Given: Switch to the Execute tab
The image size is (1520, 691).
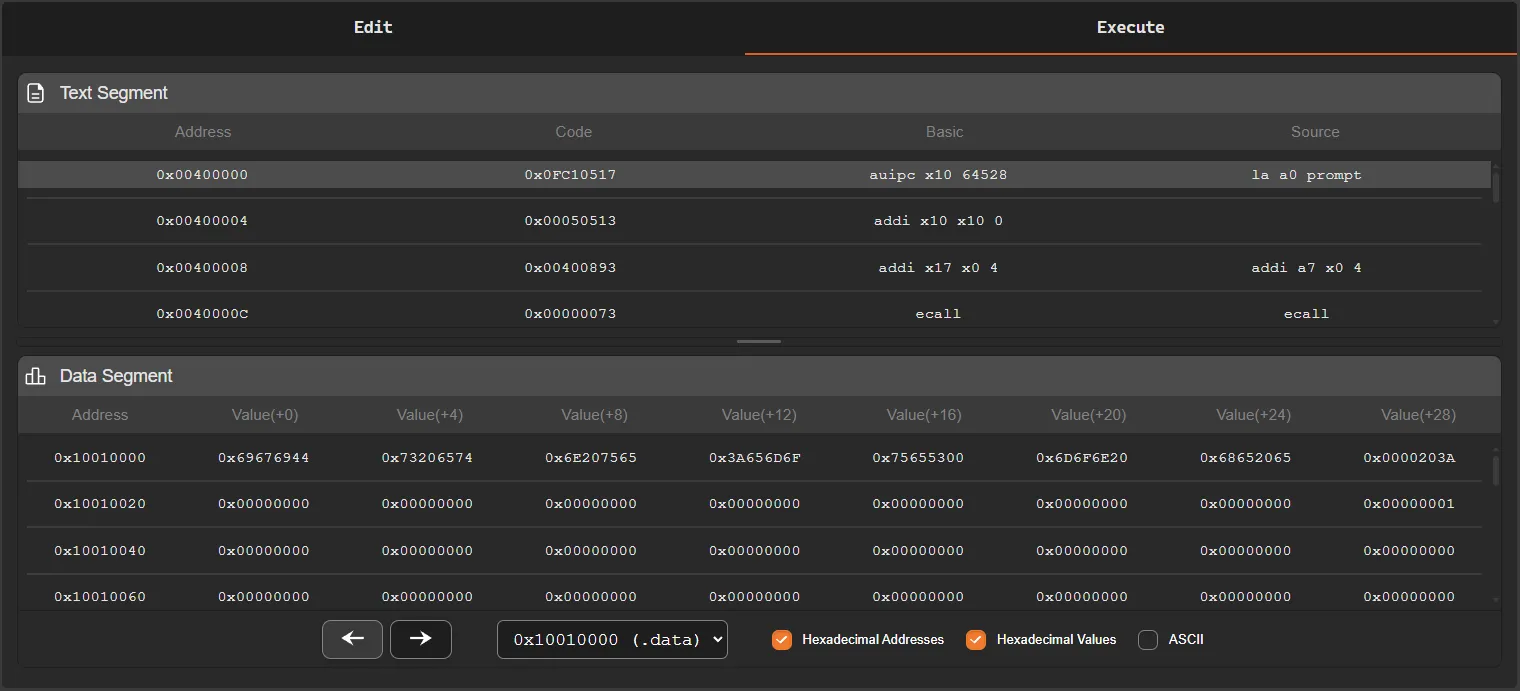Looking at the screenshot, I should coord(1130,27).
